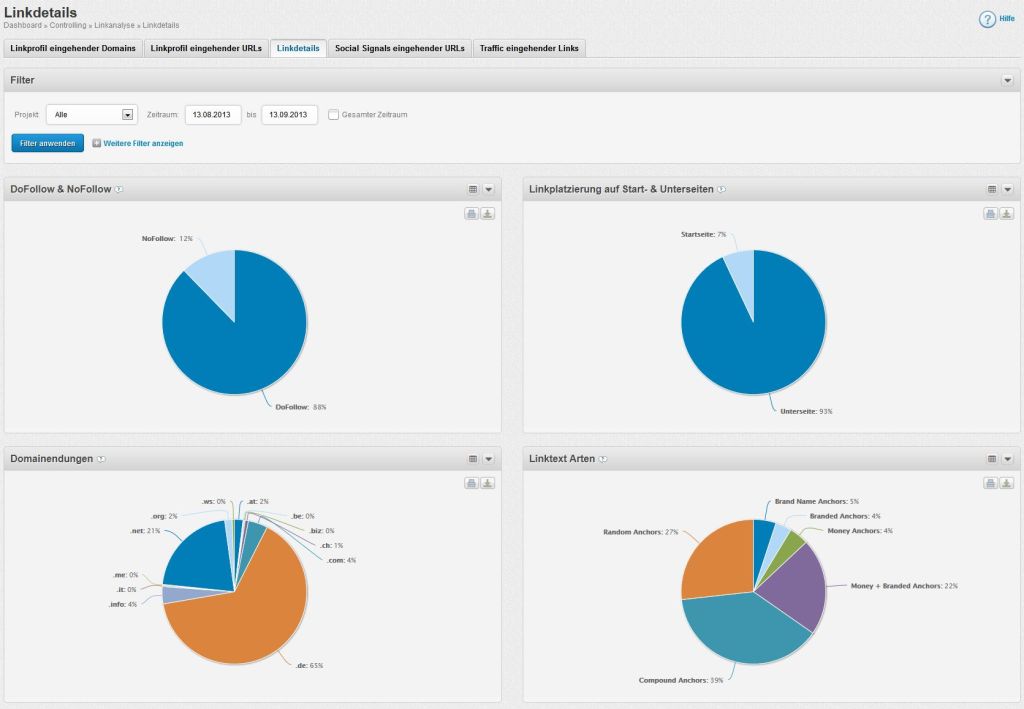This screenshot has width=1024, height=709.
Task: Click Filter anwenden button
Action: pyautogui.click(x=48, y=143)
